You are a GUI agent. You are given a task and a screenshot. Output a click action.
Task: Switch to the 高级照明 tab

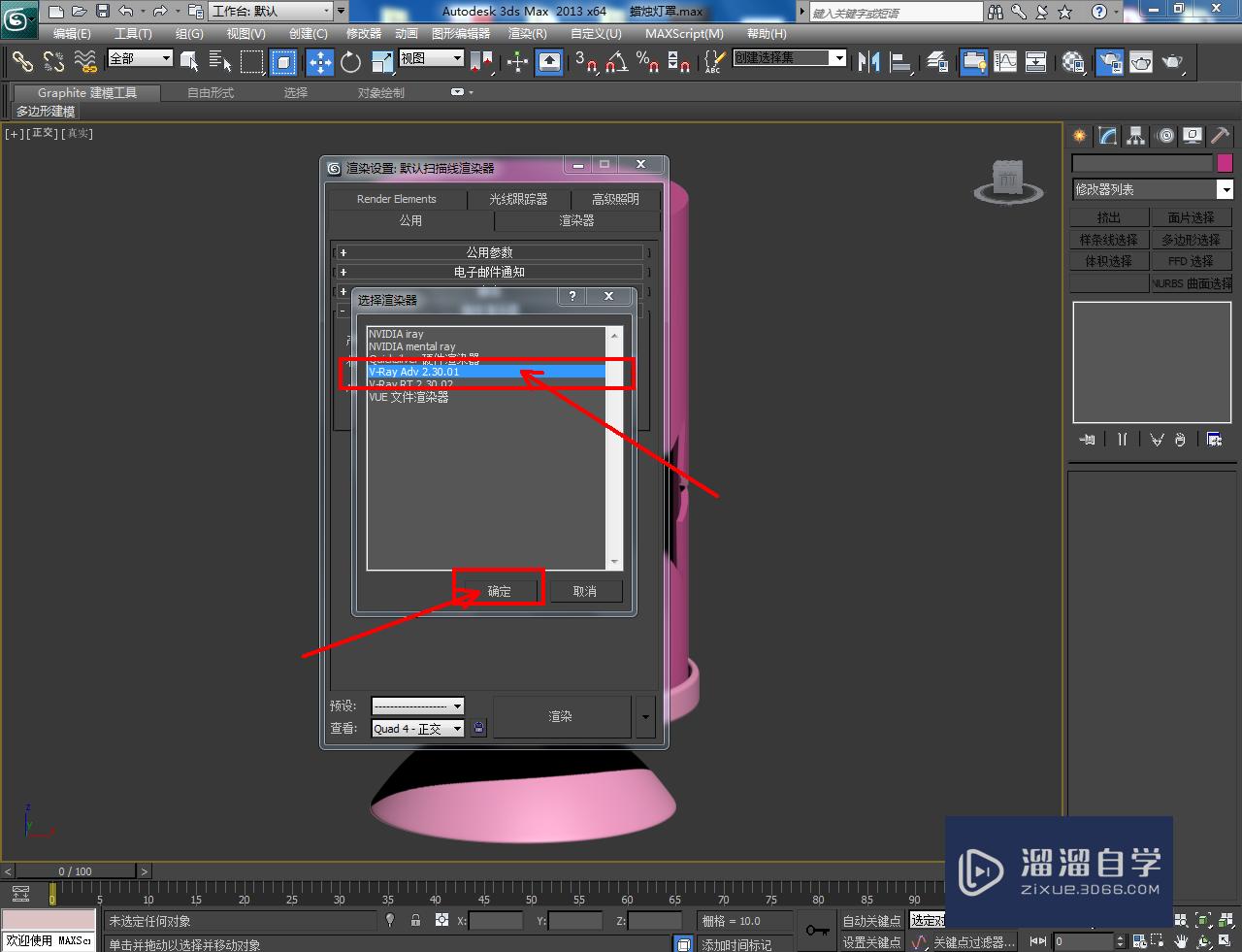(x=615, y=199)
